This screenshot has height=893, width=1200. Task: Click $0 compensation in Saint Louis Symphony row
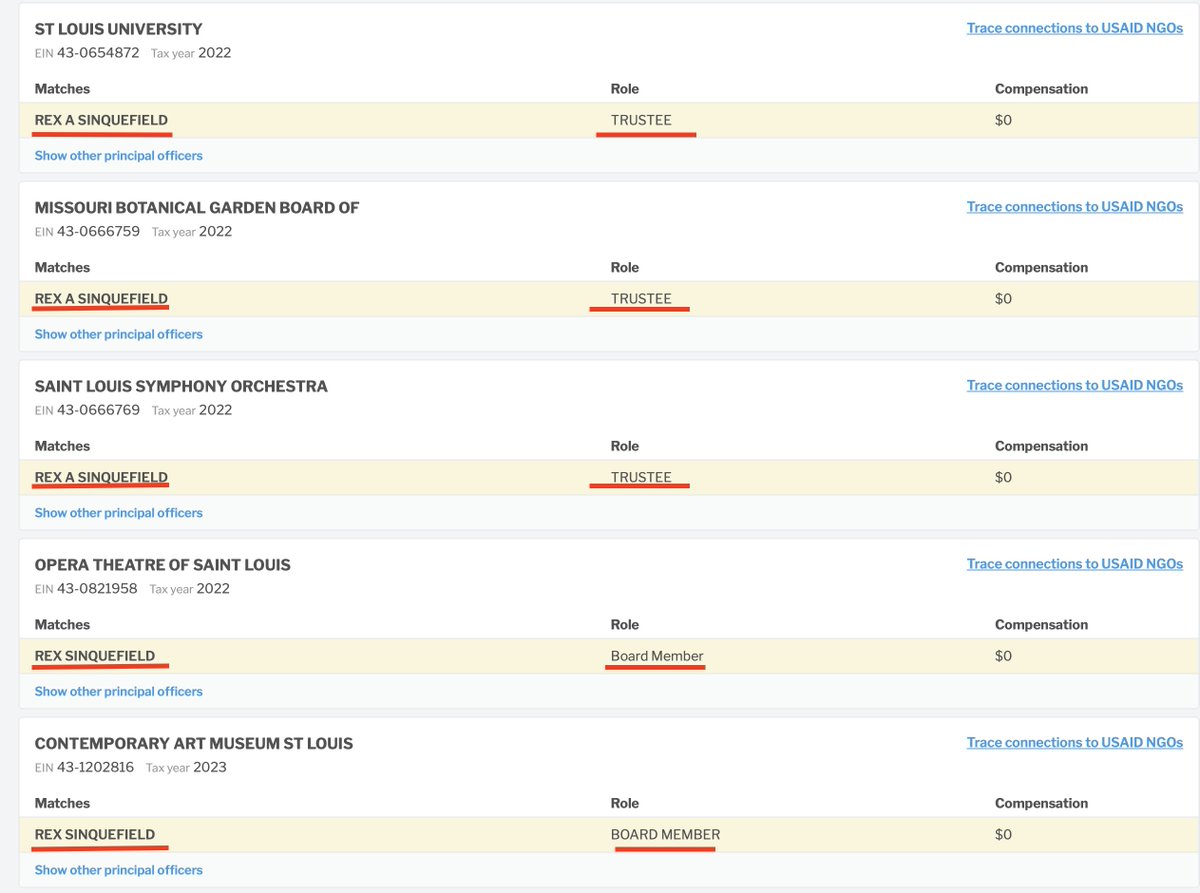1003,477
